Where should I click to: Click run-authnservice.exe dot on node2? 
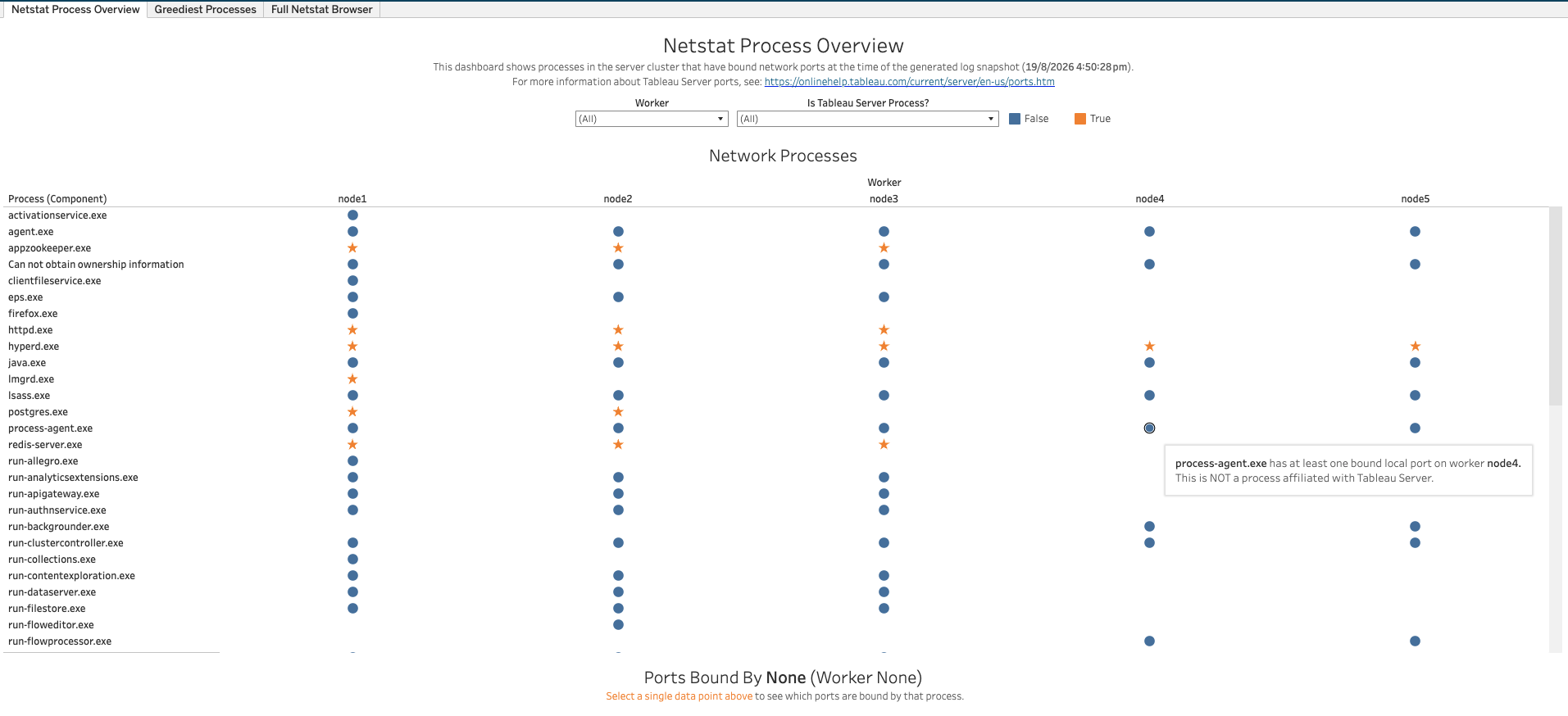618,510
